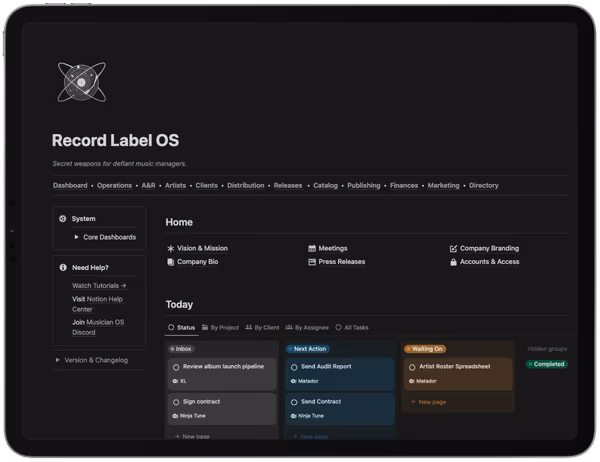Open the Directory navigation link

[484, 186]
